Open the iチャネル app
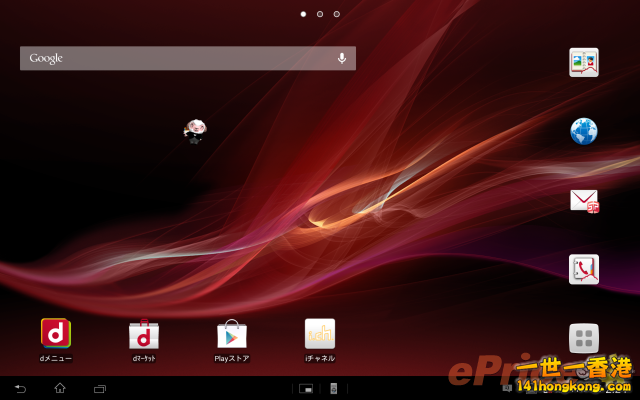The width and height of the screenshot is (640, 400). pyautogui.click(x=320, y=333)
